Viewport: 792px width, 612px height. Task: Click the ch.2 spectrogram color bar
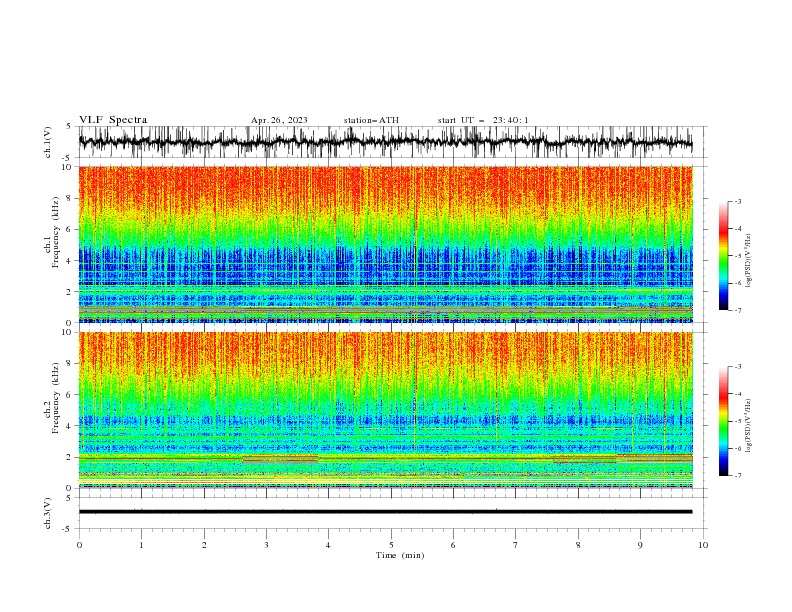pos(724,421)
